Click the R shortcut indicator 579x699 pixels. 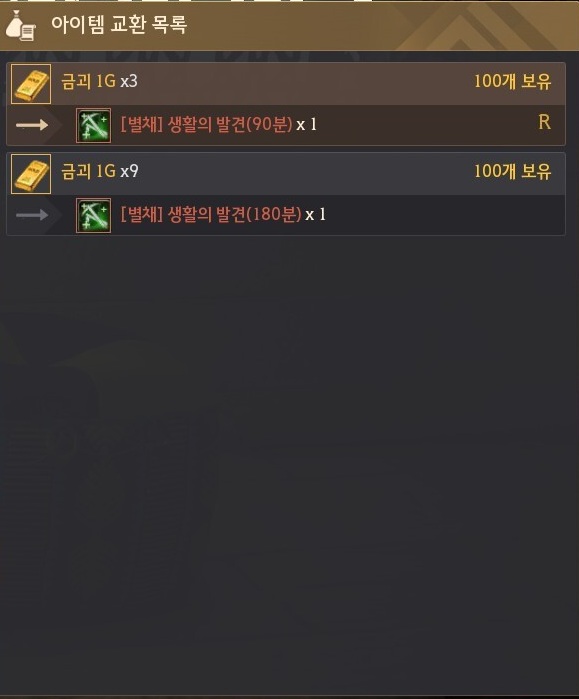[544, 122]
